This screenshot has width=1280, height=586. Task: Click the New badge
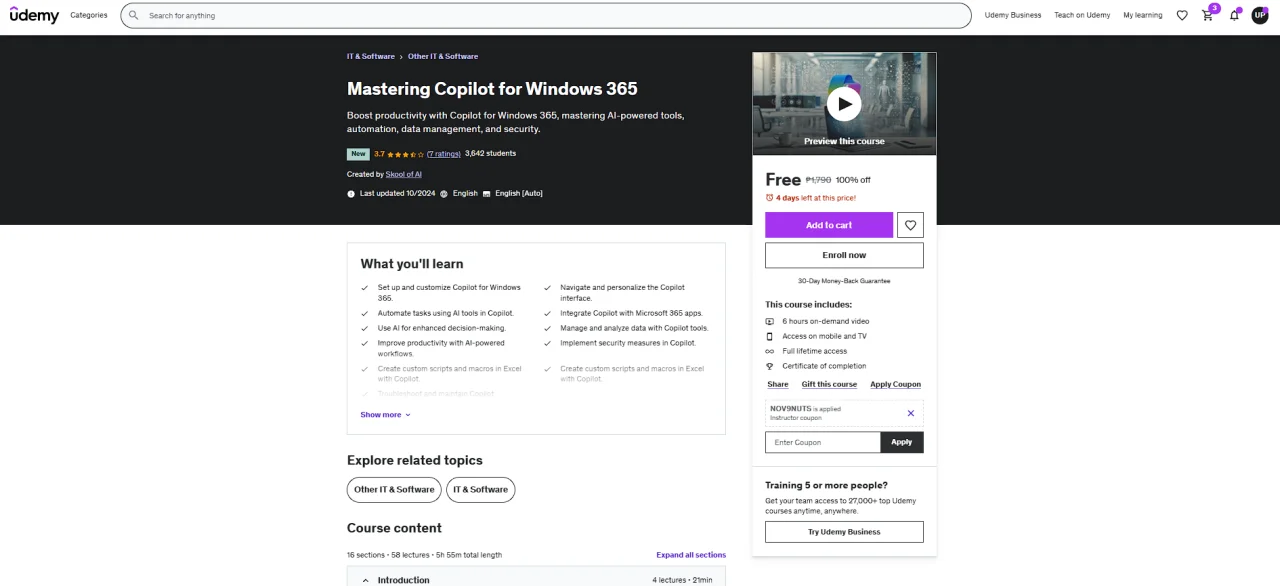coord(358,154)
